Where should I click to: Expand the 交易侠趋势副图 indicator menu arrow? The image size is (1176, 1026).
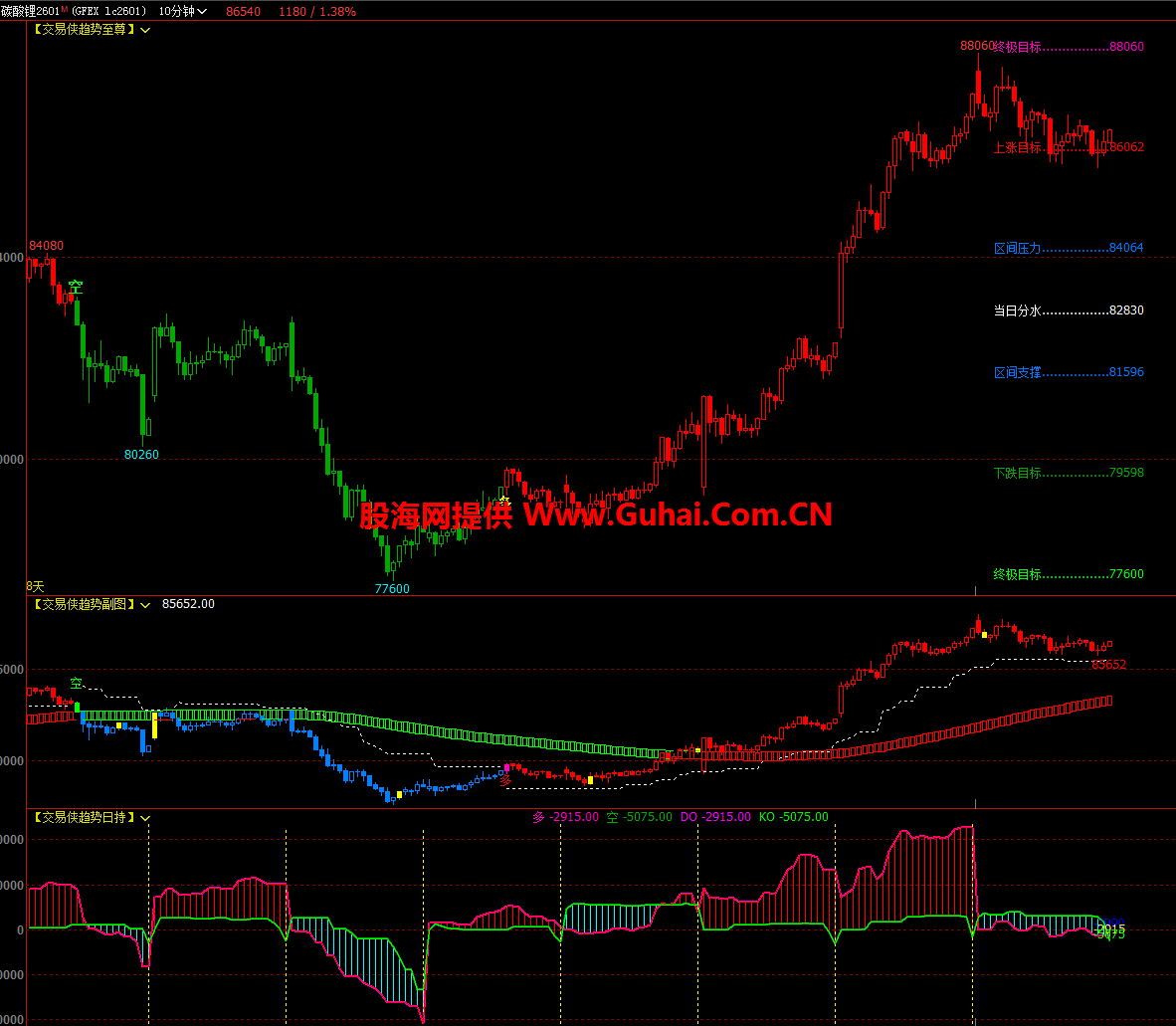[146, 604]
